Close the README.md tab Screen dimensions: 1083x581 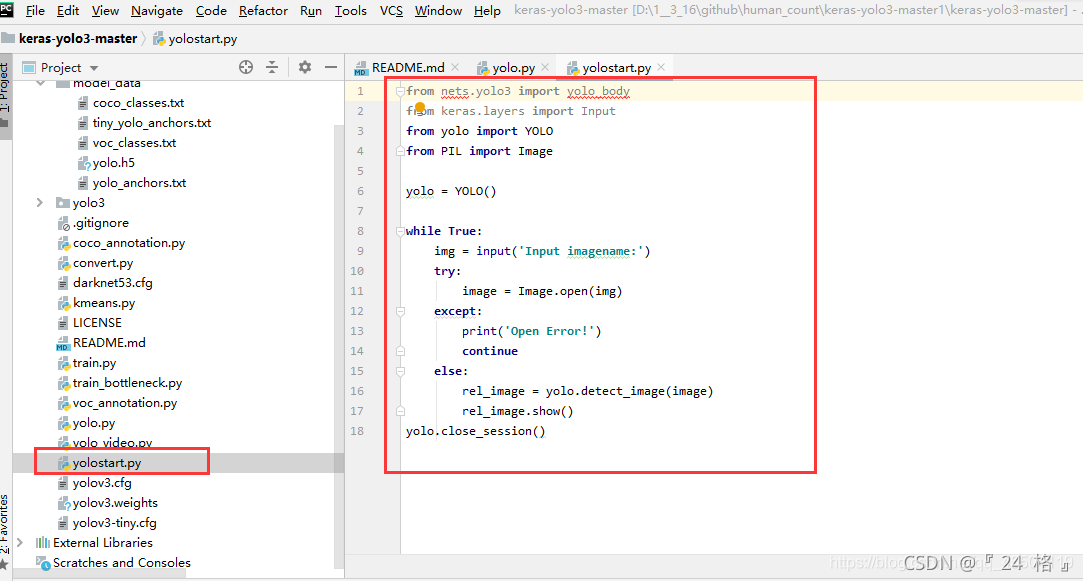(x=455, y=67)
